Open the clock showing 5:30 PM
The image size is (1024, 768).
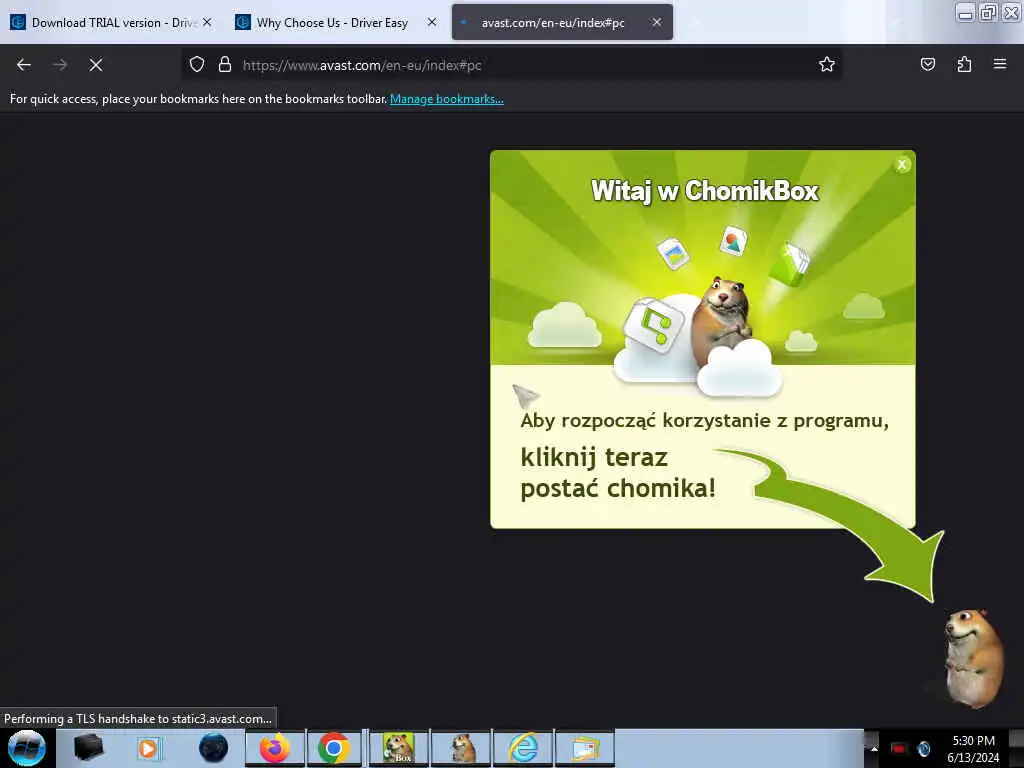(x=973, y=741)
